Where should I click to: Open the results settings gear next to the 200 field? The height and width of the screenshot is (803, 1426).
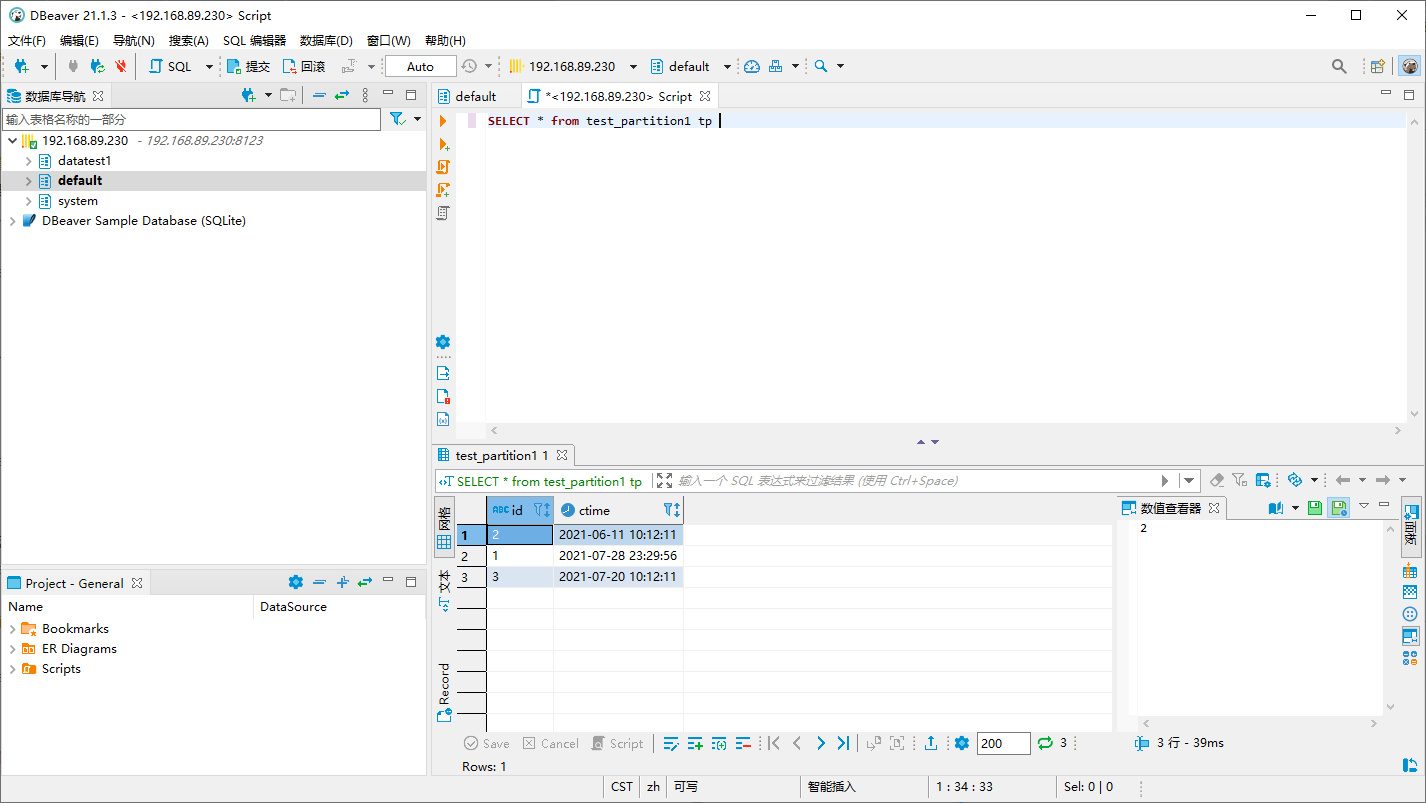(962, 743)
